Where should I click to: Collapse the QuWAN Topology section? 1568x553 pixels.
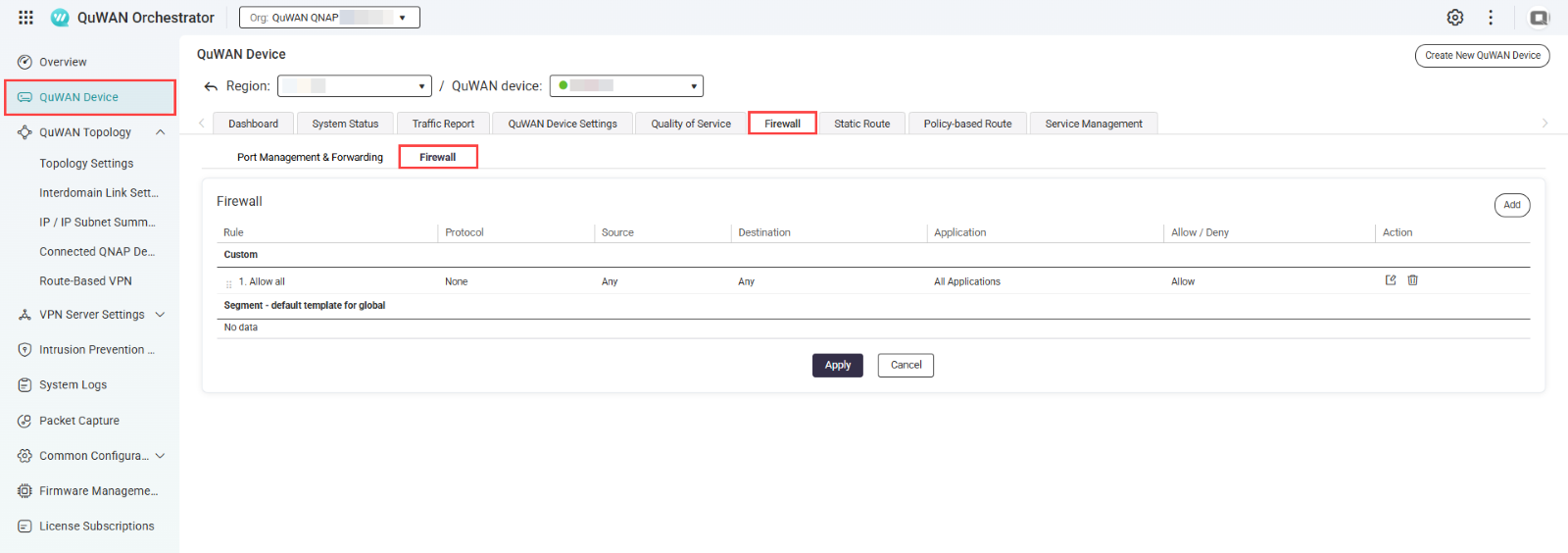tap(160, 132)
